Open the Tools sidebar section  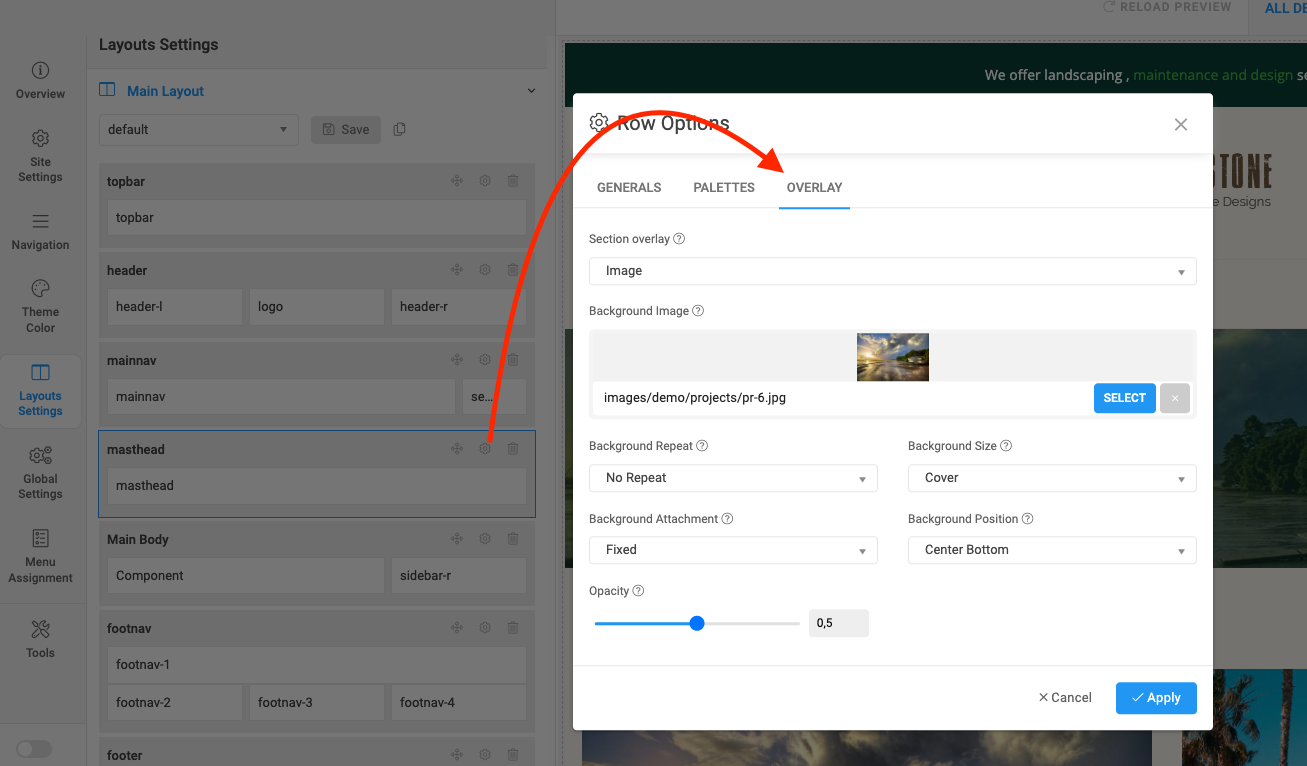40,639
